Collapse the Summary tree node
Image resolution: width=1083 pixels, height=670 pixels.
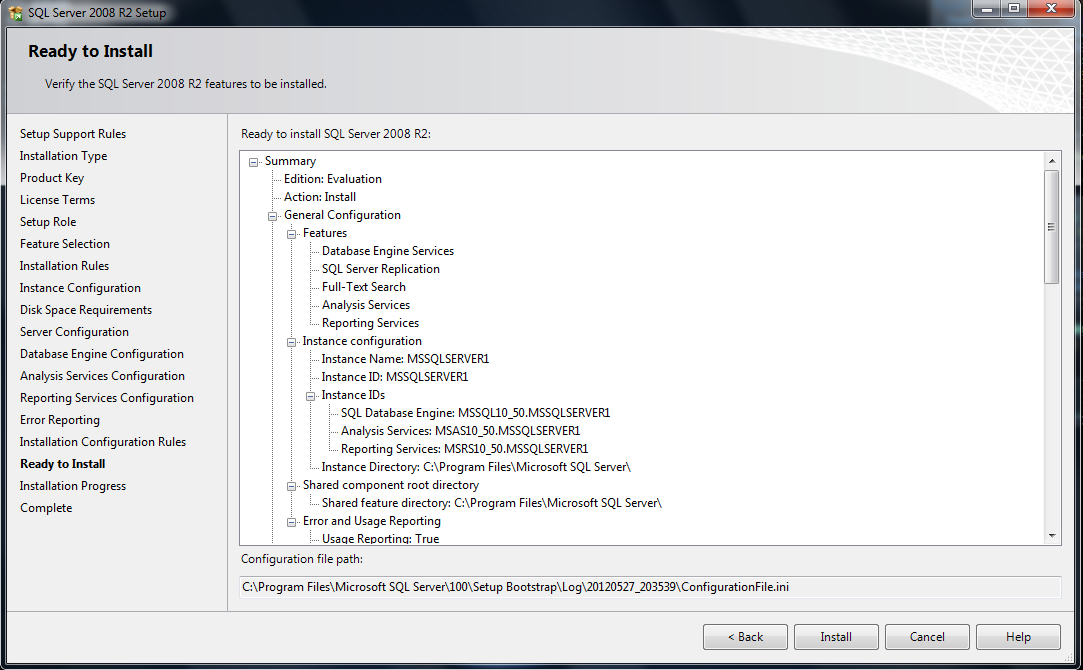(253, 162)
